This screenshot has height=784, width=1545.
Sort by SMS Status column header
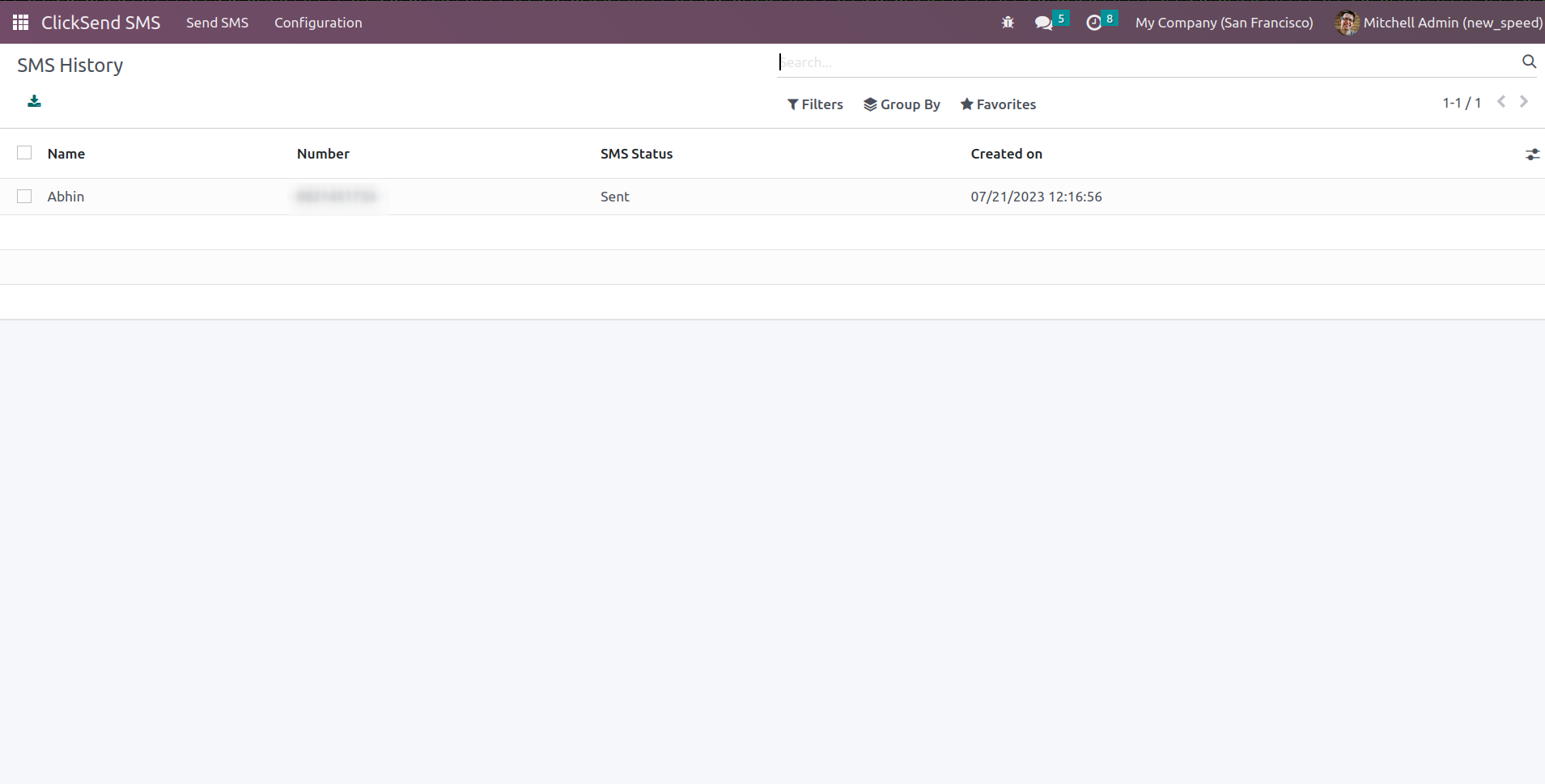[636, 154]
